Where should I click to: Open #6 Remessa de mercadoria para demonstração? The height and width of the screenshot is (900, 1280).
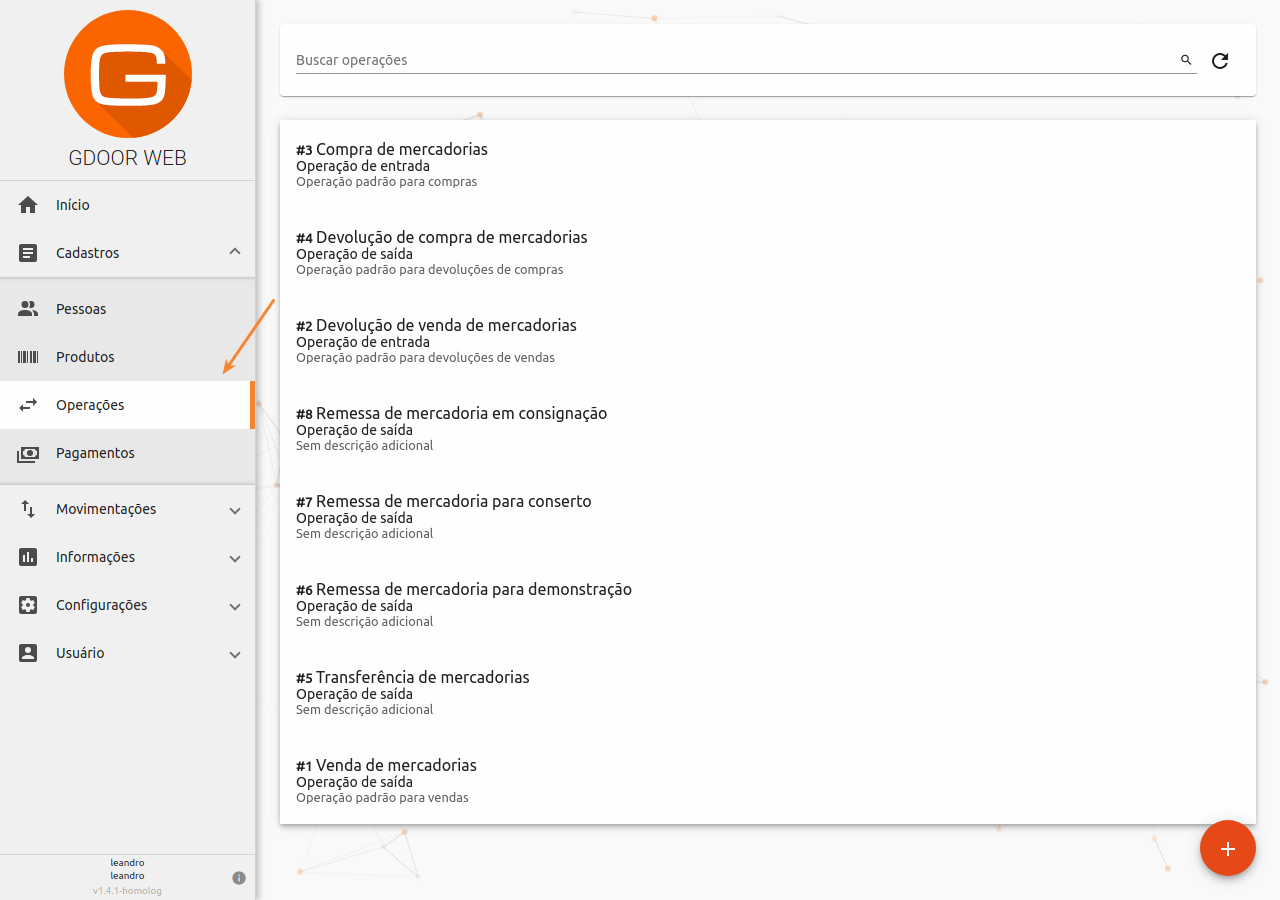pyautogui.click(x=768, y=604)
